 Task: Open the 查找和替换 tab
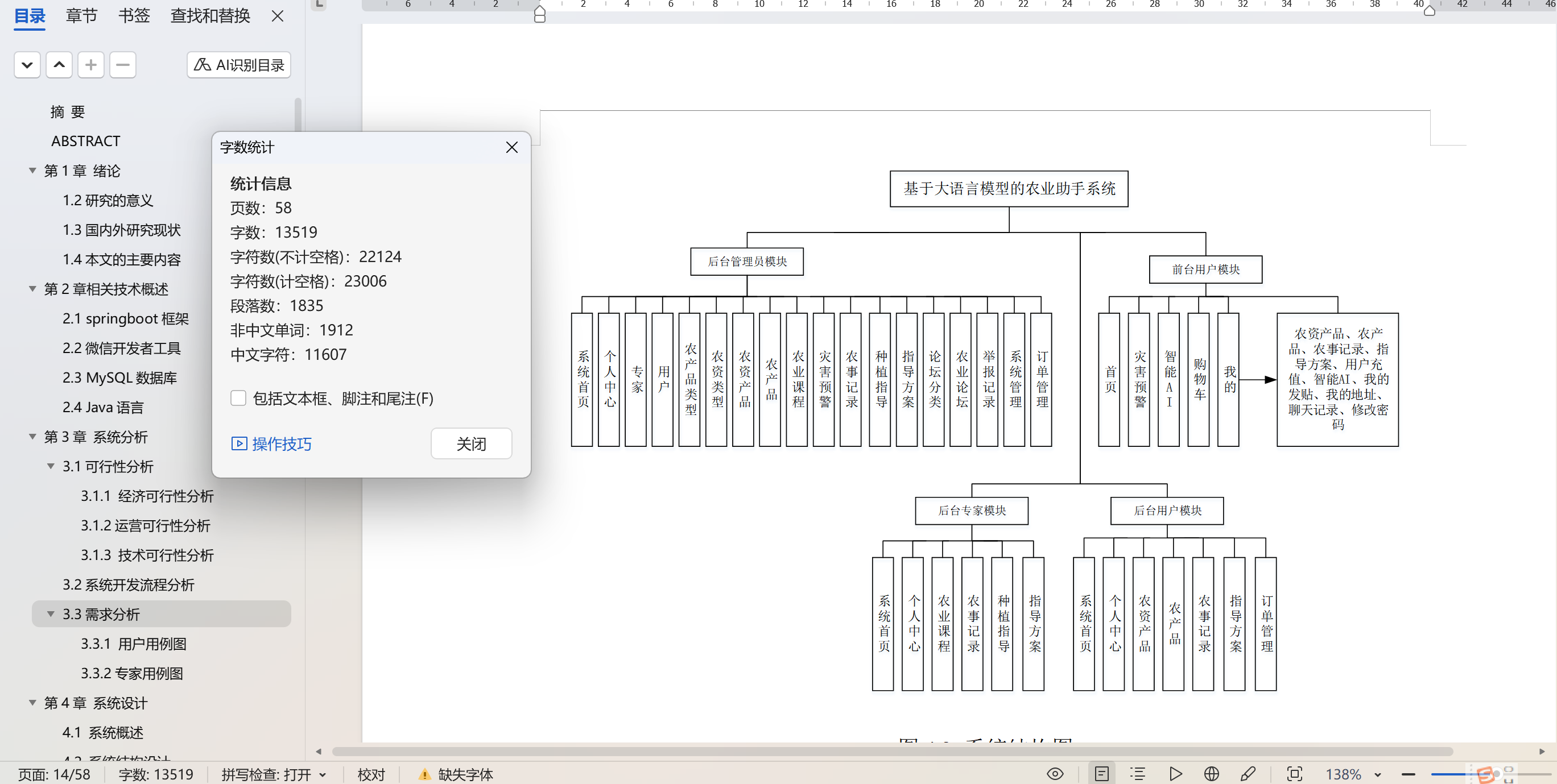pyautogui.click(x=210, y=15)
